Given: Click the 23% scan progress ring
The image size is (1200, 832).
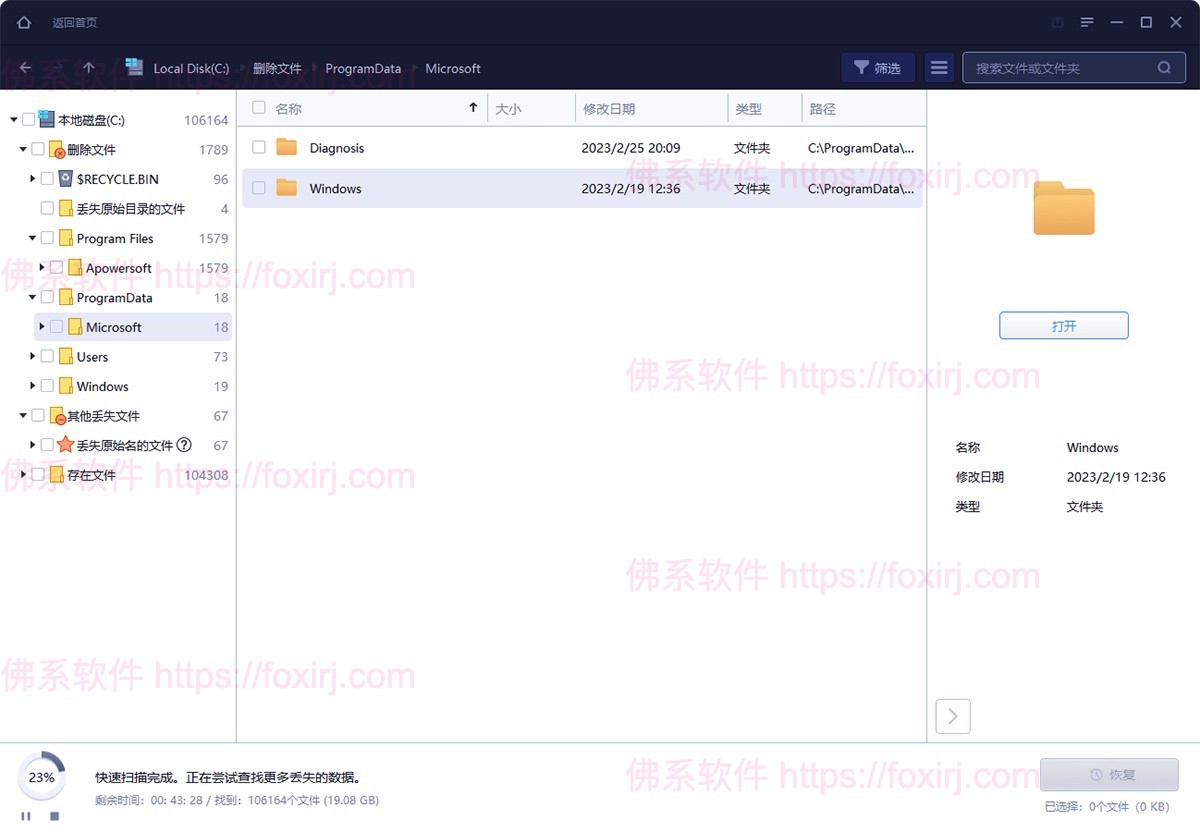Looking at the screenshot, I should [41, 777].
